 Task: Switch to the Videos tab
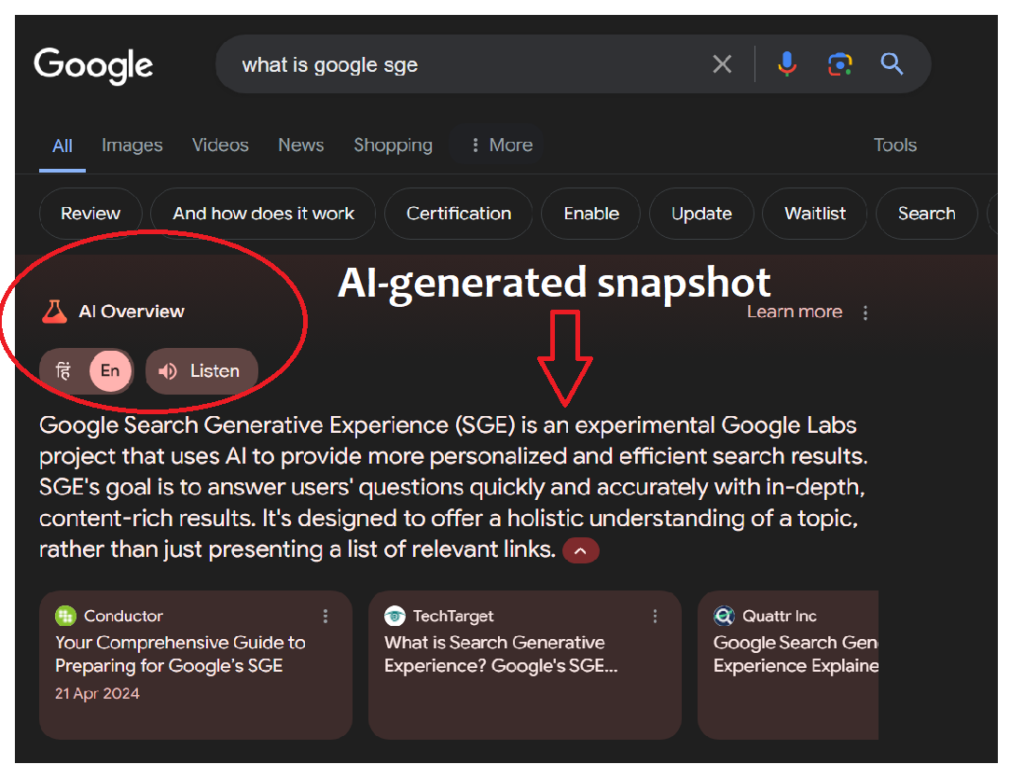220,145
